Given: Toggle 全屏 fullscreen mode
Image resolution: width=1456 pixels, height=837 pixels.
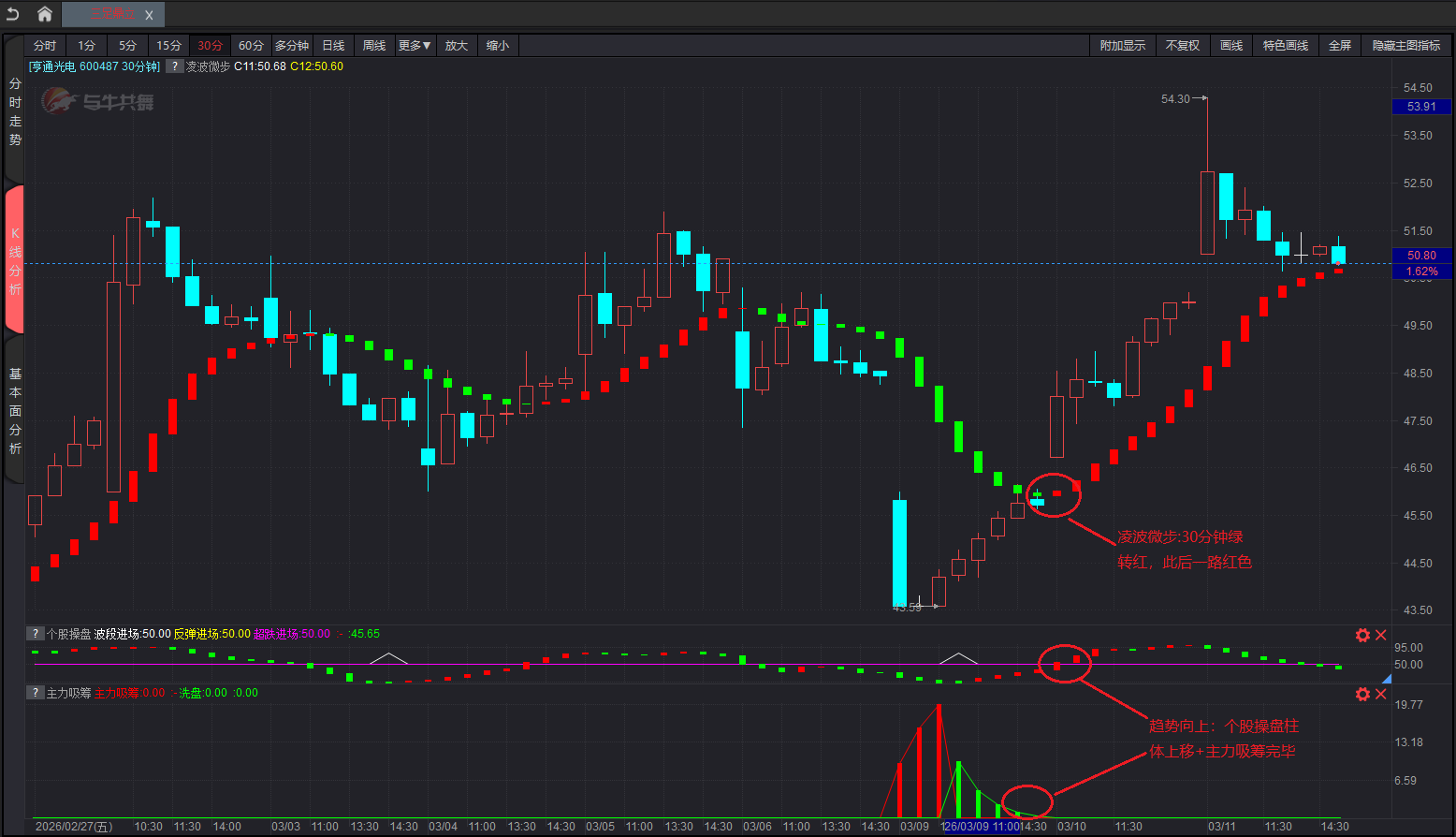Looking at the screenshot, I should [1340, 46].
